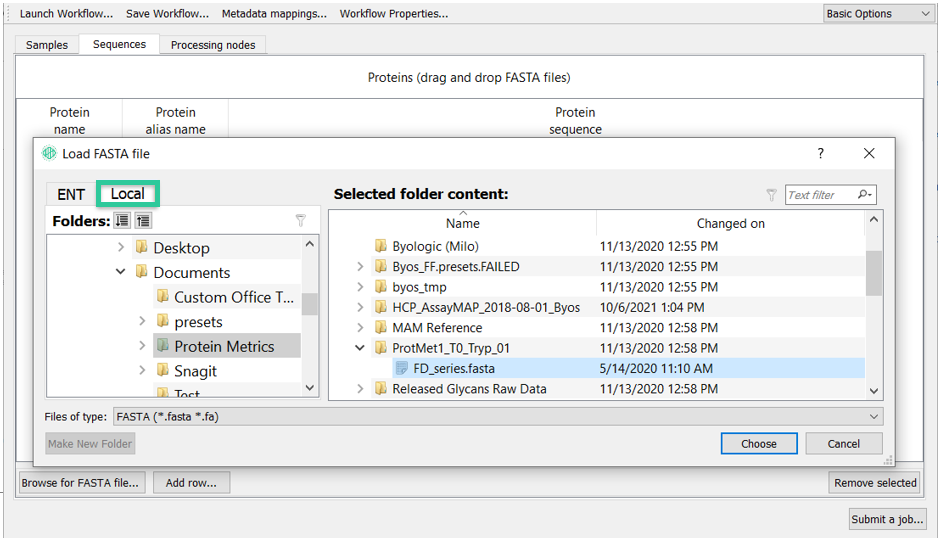Viewport: 939px width, 538px height.
Task: Click the Folders panel filter funnel icon
Action: (x=301, y=220)
